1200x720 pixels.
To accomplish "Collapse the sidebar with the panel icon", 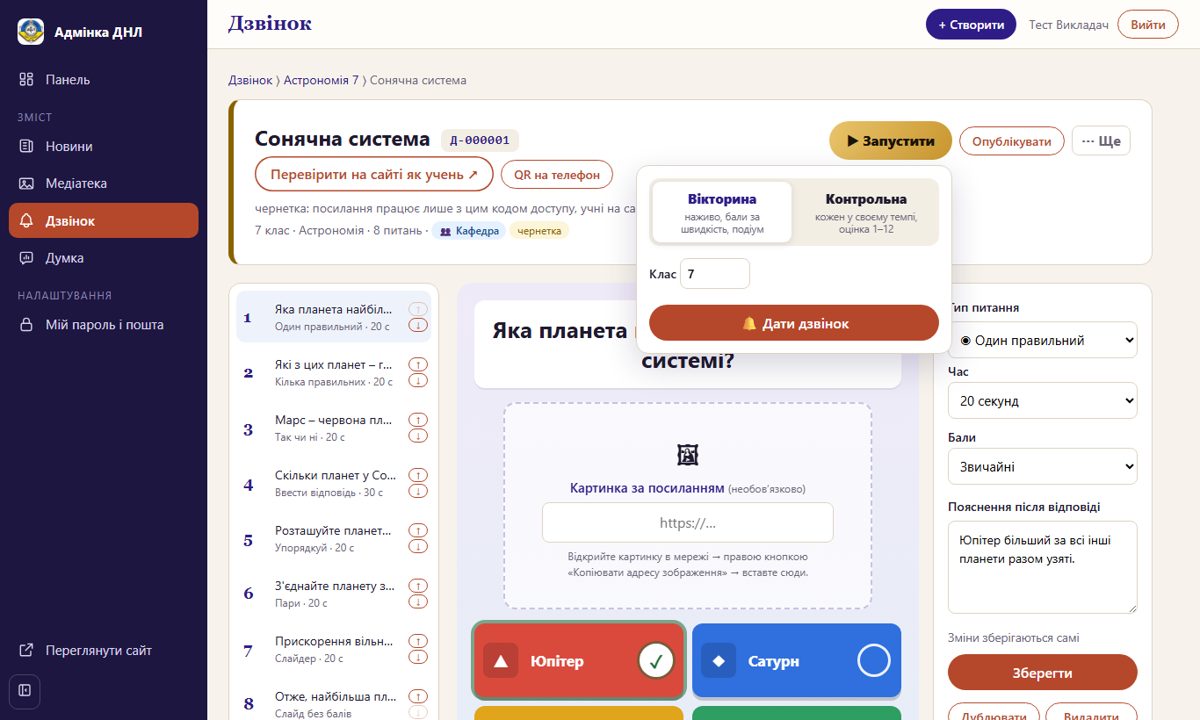I will coord(25,691).
